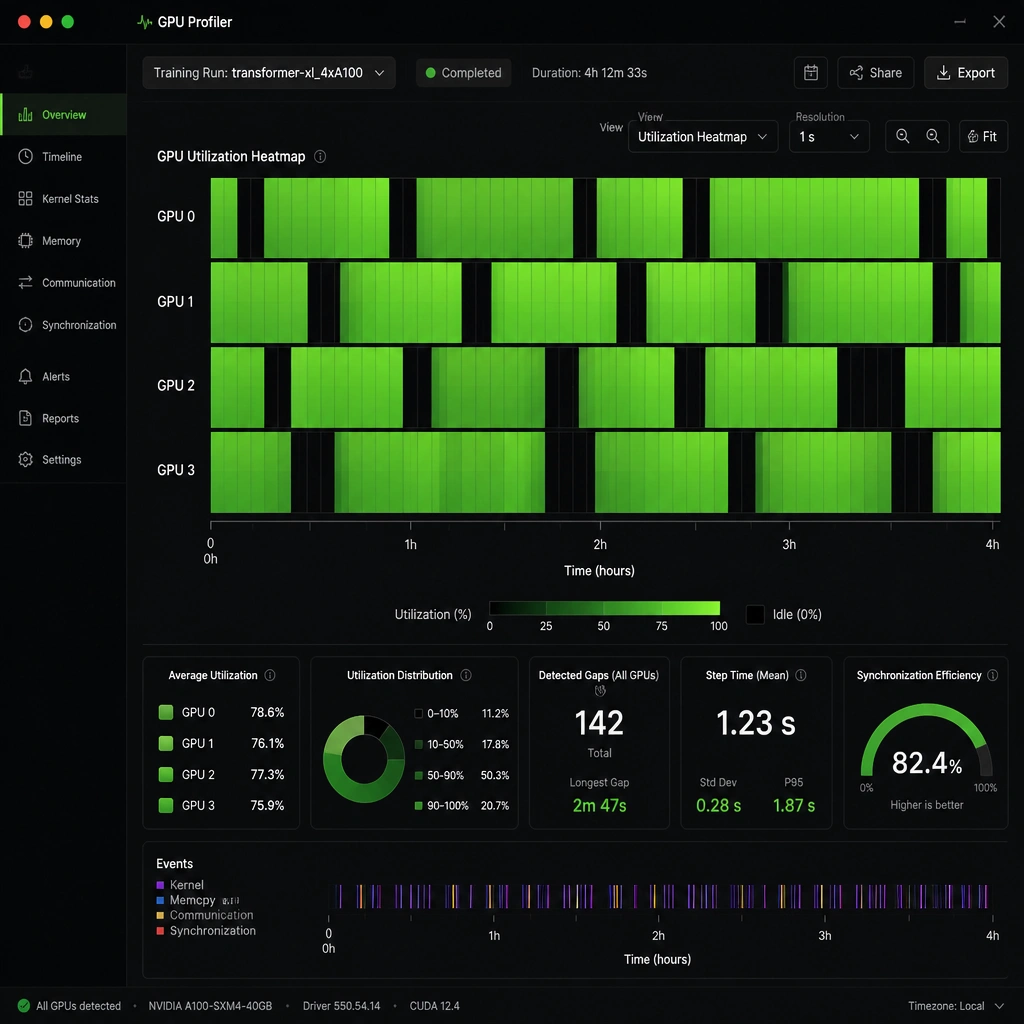Select the GPU 0 heatmap row

point(605,217)
